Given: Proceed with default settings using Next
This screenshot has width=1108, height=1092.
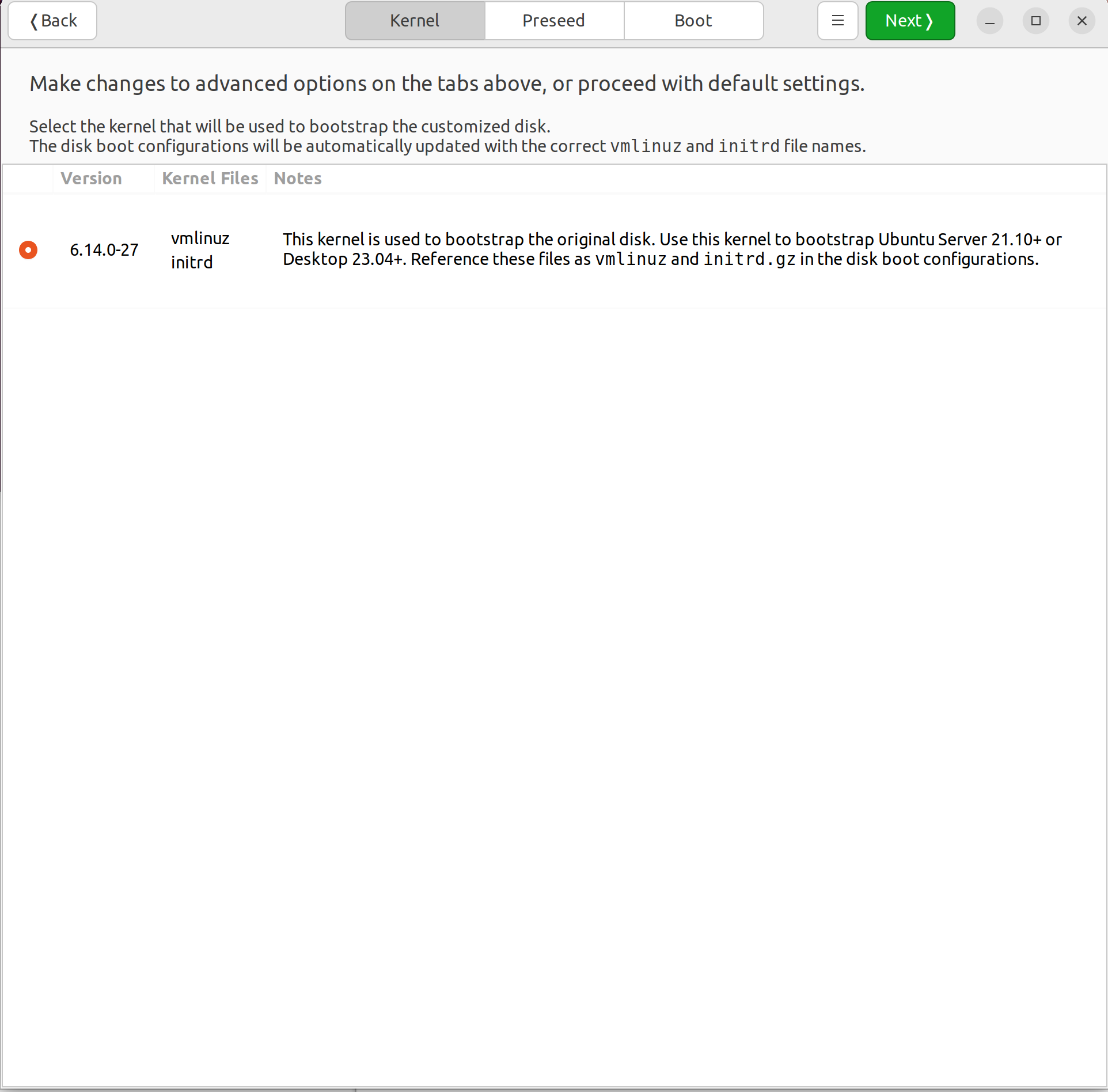Looking at the screenshot, I should pos(909,20).
